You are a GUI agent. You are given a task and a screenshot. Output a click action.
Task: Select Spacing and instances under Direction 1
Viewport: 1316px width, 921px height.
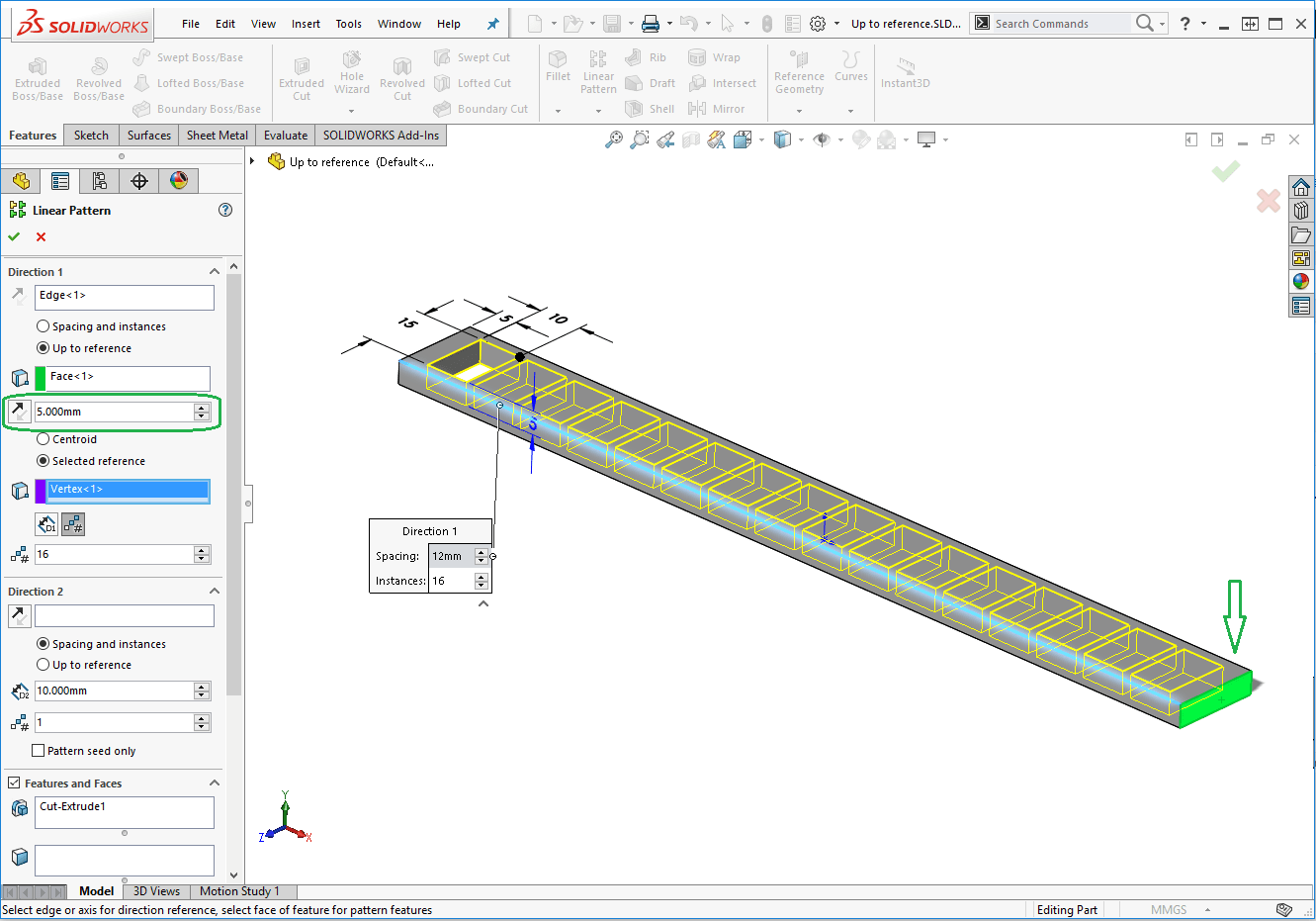pos(43,326)
